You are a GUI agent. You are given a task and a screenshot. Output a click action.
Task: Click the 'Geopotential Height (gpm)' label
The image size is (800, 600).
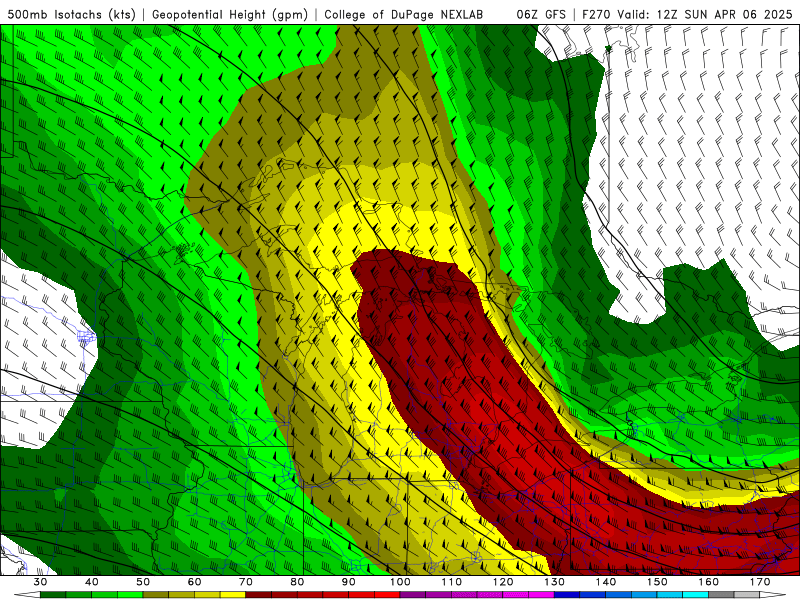coord(230,15)
